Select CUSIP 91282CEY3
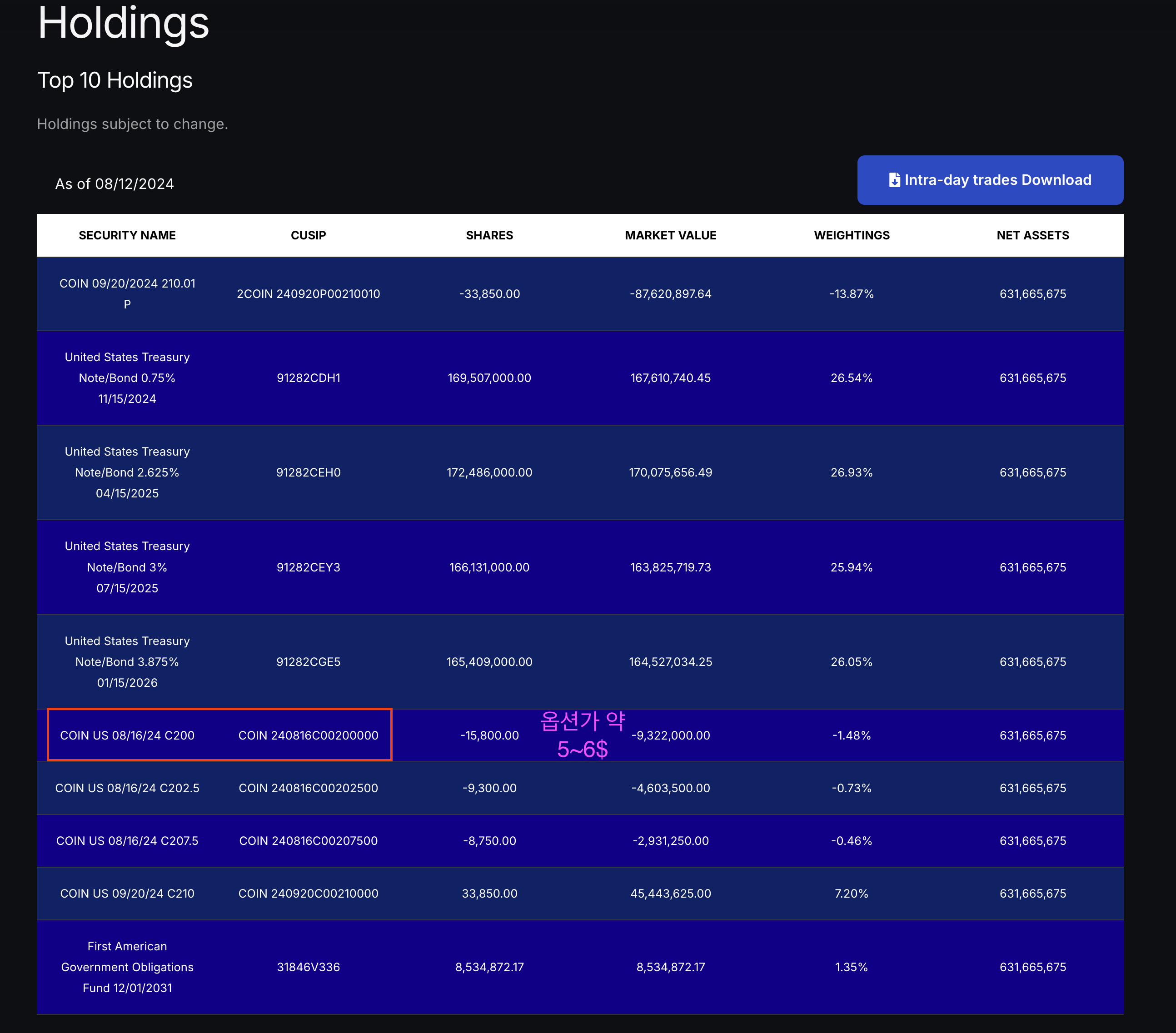Screen dimensions: 1176x1033 pos(309,567)
